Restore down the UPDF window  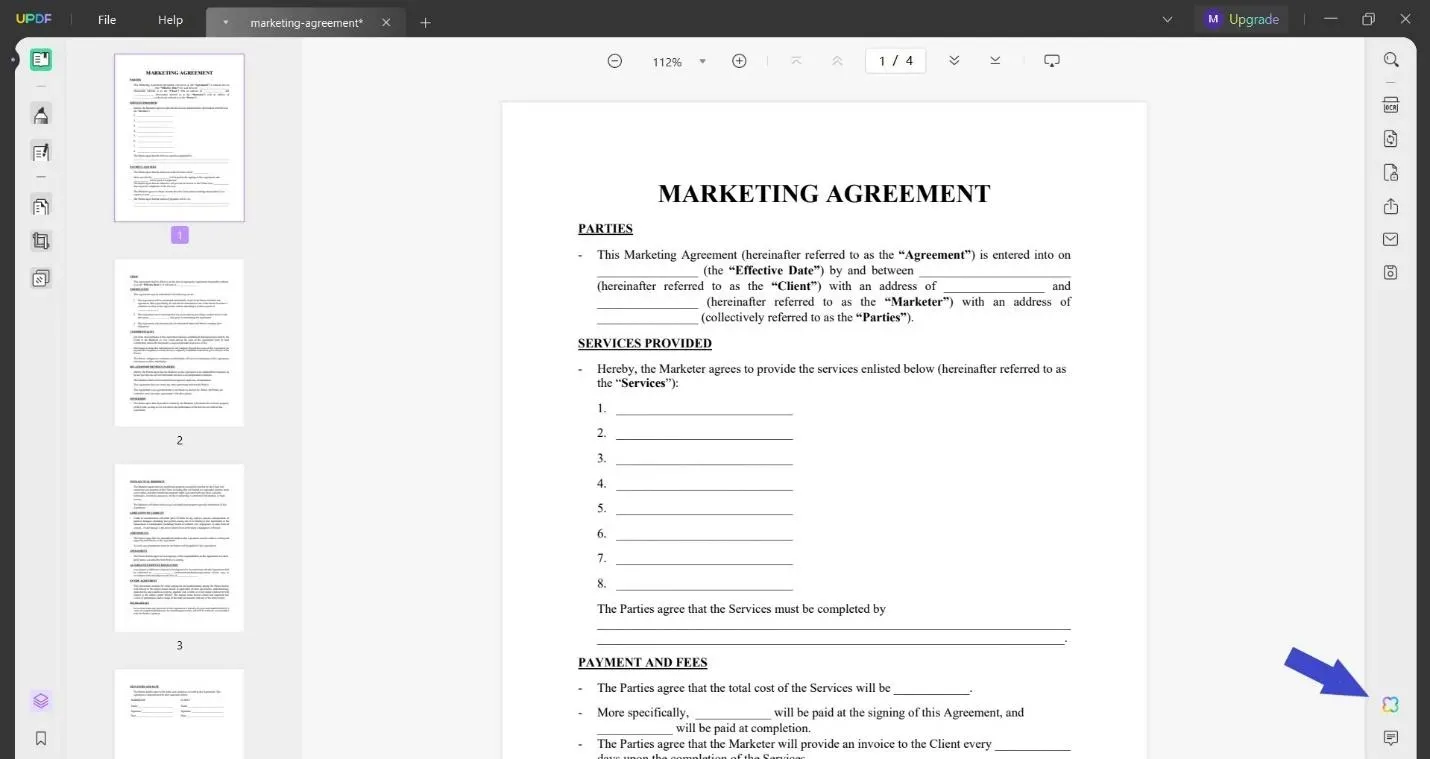1368,19
